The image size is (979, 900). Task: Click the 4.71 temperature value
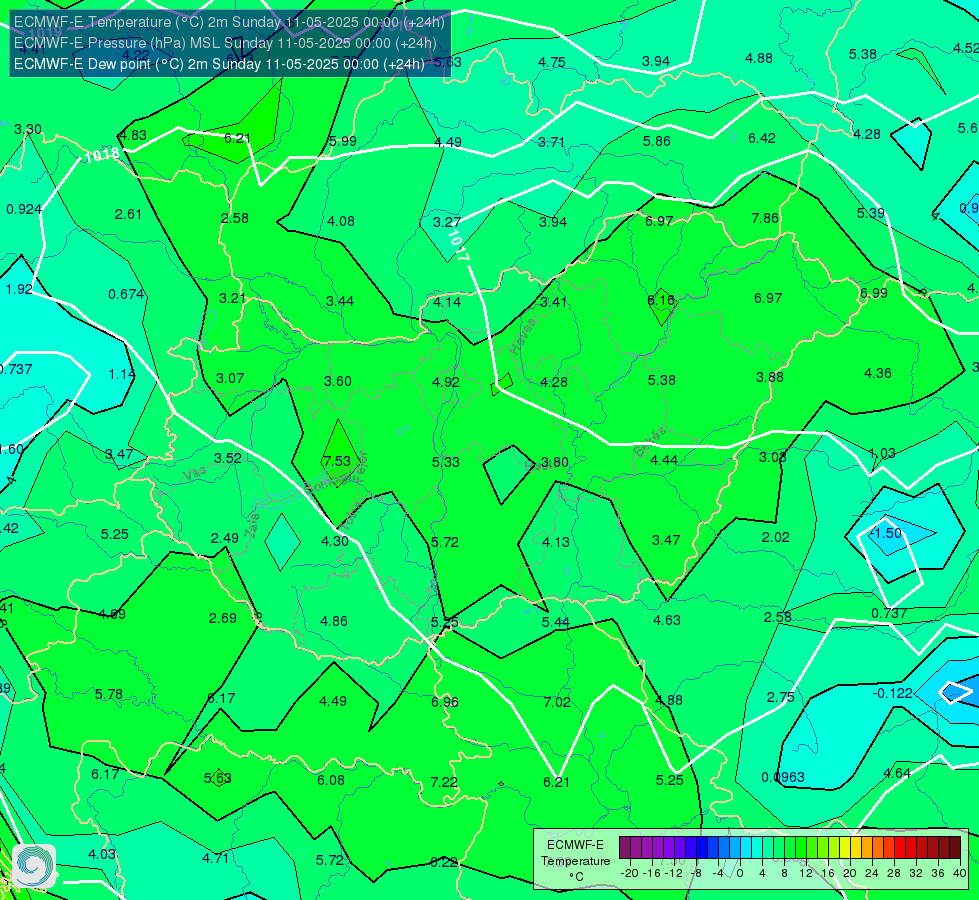pyautogui.click(x=215, y=858)
